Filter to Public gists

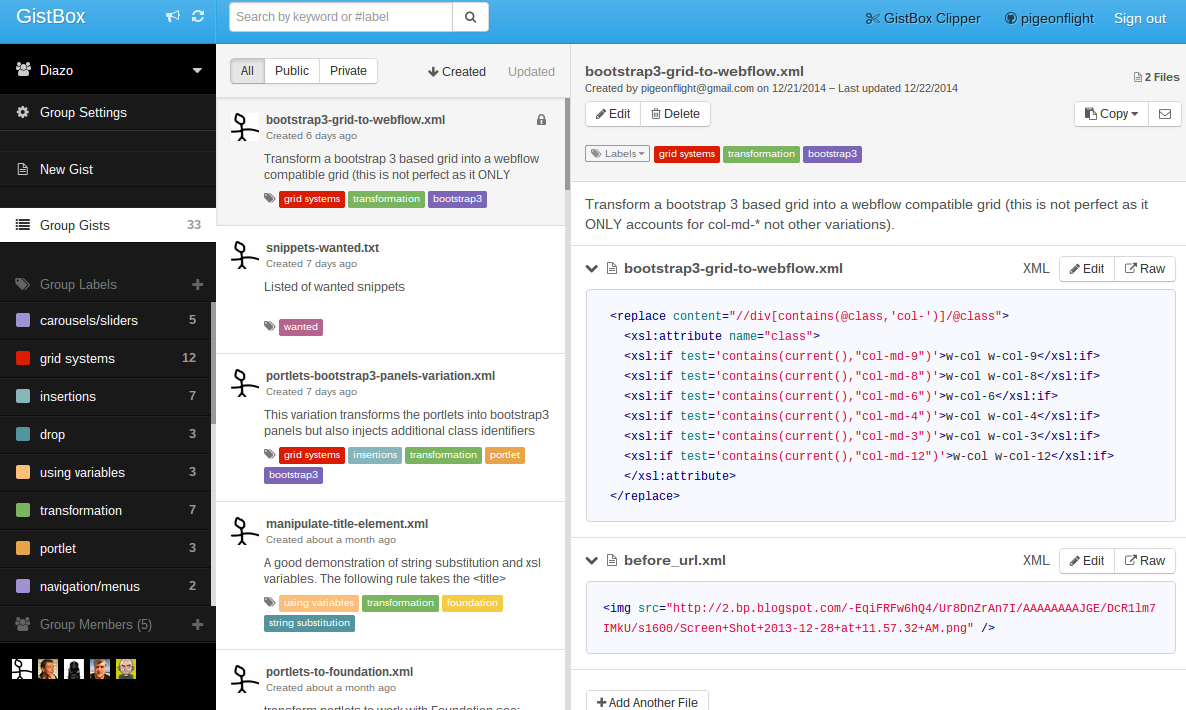pyautogui.click(x=292, y=71)
